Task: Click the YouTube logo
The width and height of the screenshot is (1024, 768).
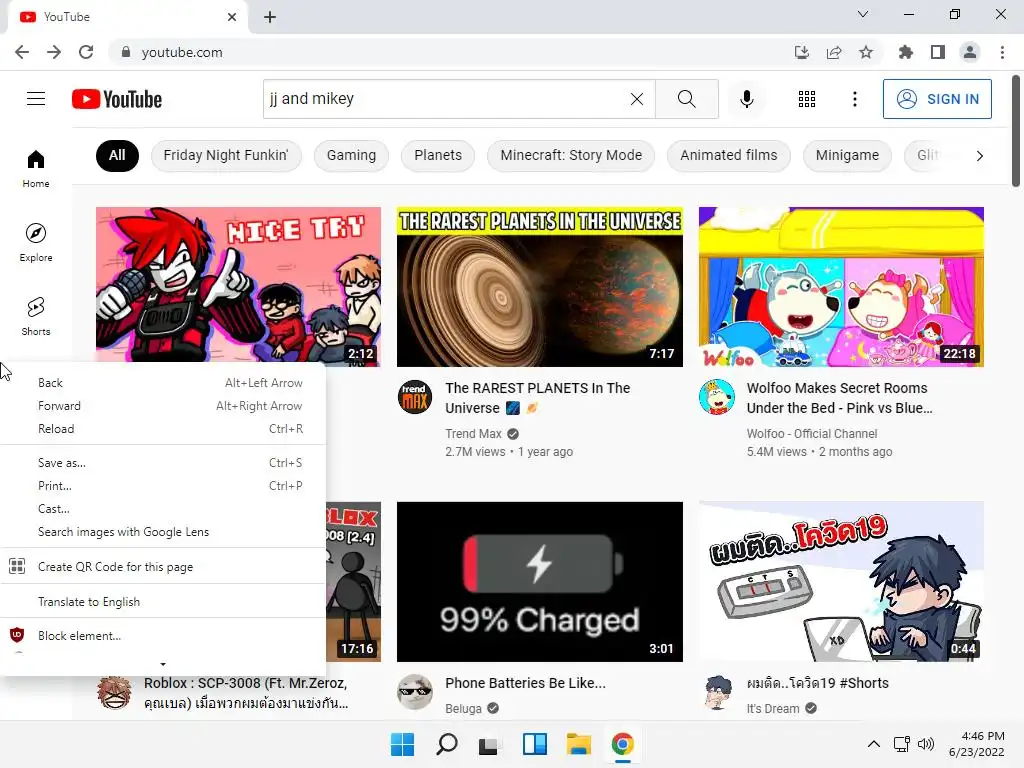Action: click(x=117, y=99)
